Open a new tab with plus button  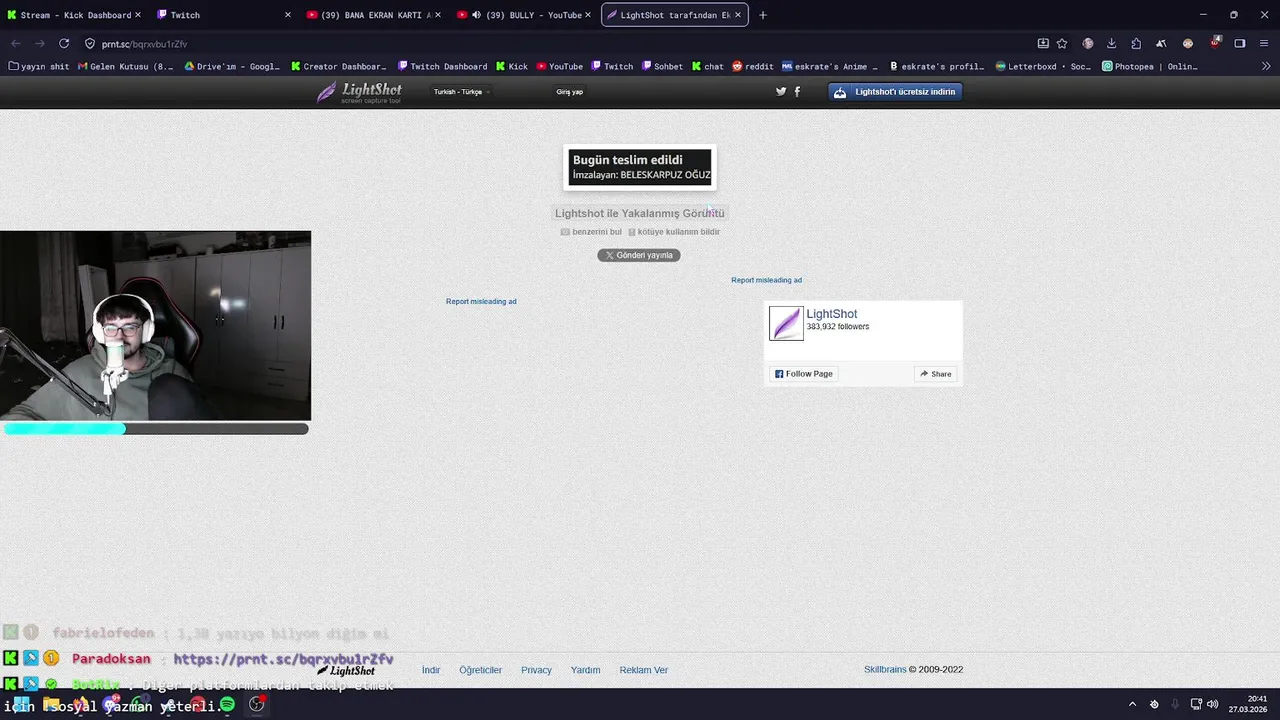tap(763, 15)
